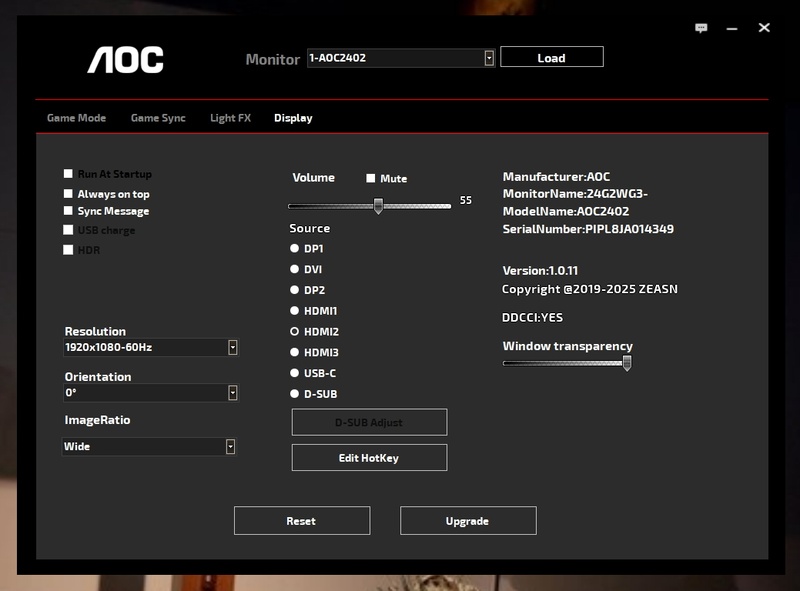Select HDMI2 source
Screen dimensions: 800x591
tap(294, 331)
